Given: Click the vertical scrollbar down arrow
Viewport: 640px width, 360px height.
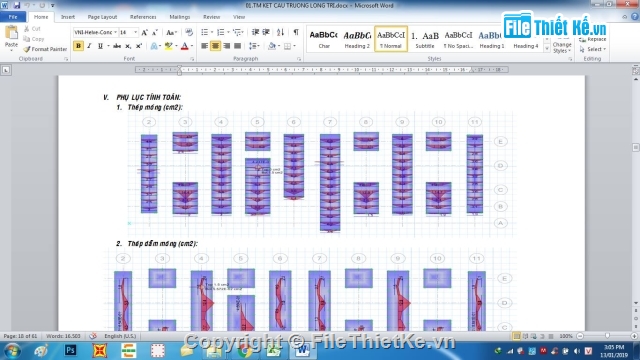Looking at the screenshot, I should coord(636,303).
